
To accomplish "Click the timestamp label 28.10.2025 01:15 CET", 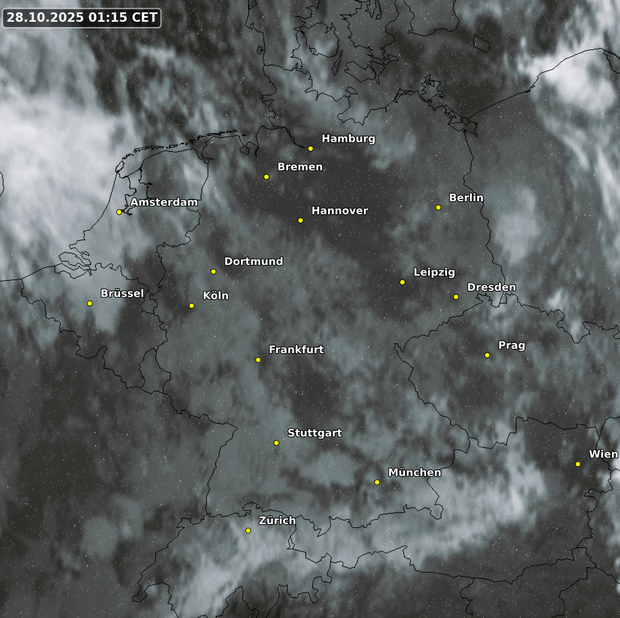I will [x=82, y=17].
